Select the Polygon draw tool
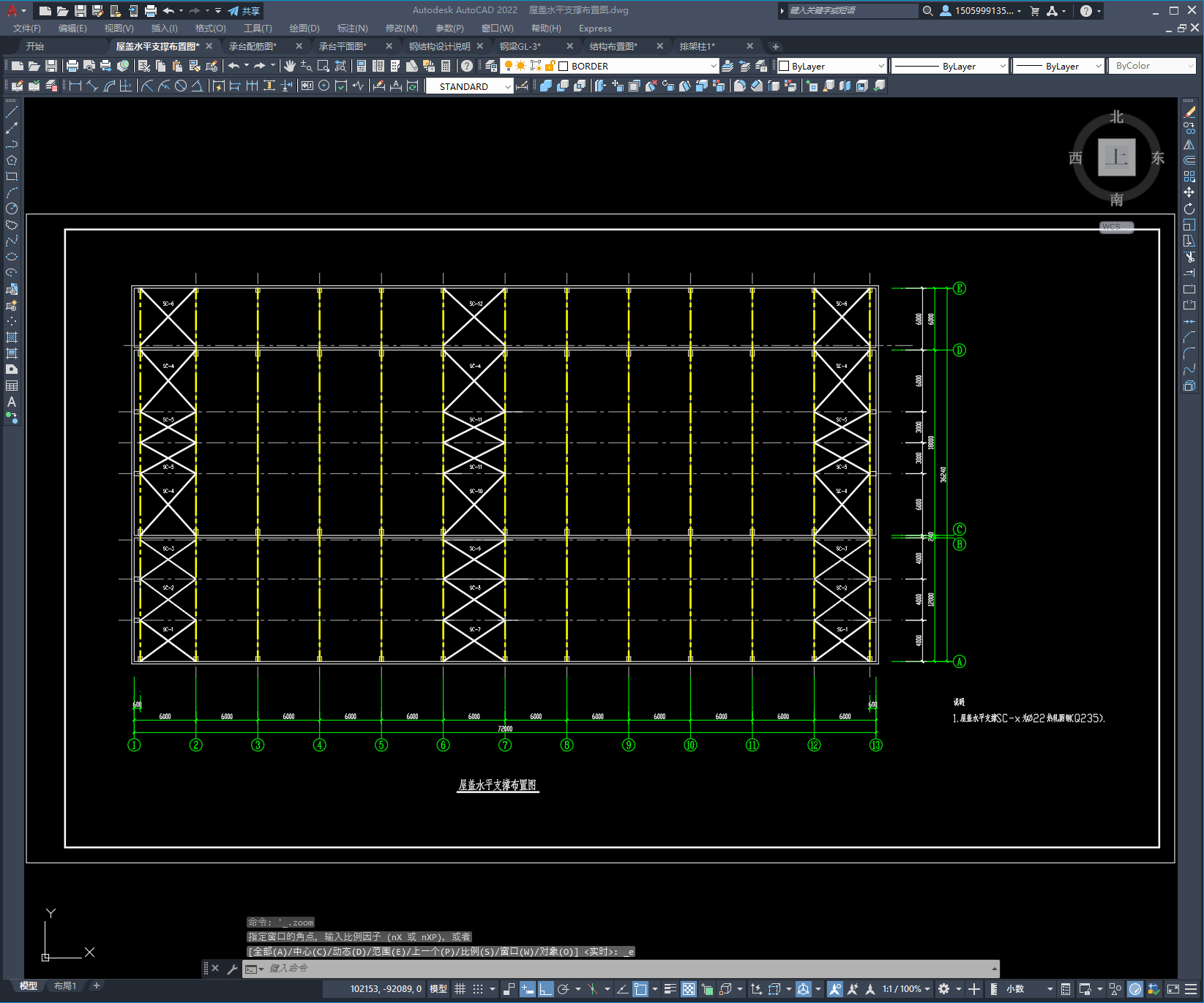The width and height of the screenshot is (1204, 1003). coord(12,160)
